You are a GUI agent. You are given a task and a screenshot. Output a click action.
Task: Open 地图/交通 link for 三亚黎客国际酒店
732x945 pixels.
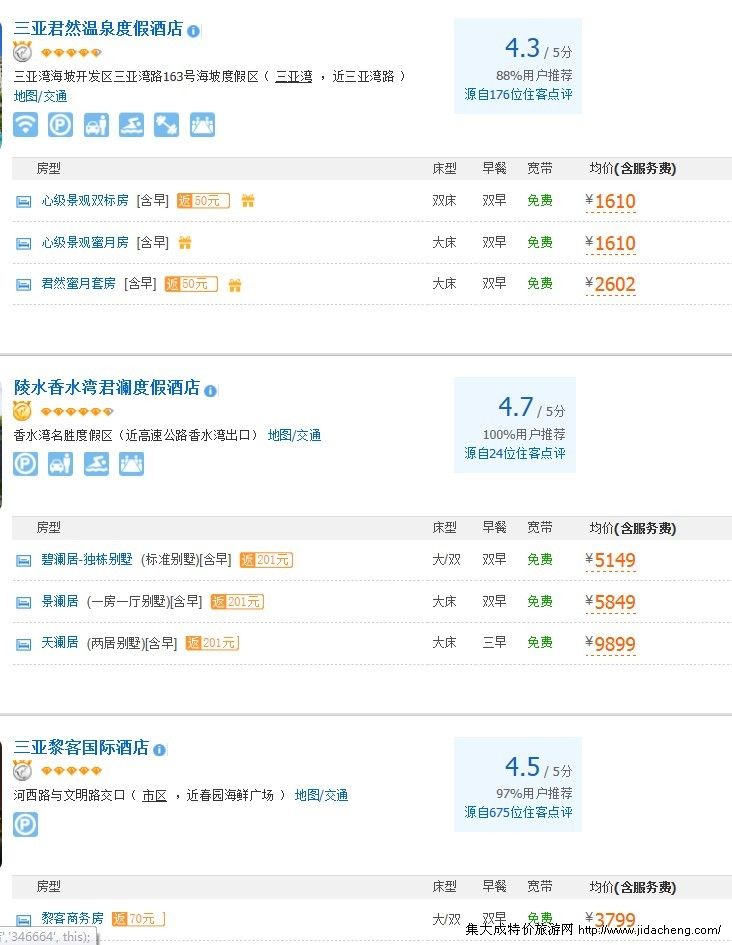[321, 796]
